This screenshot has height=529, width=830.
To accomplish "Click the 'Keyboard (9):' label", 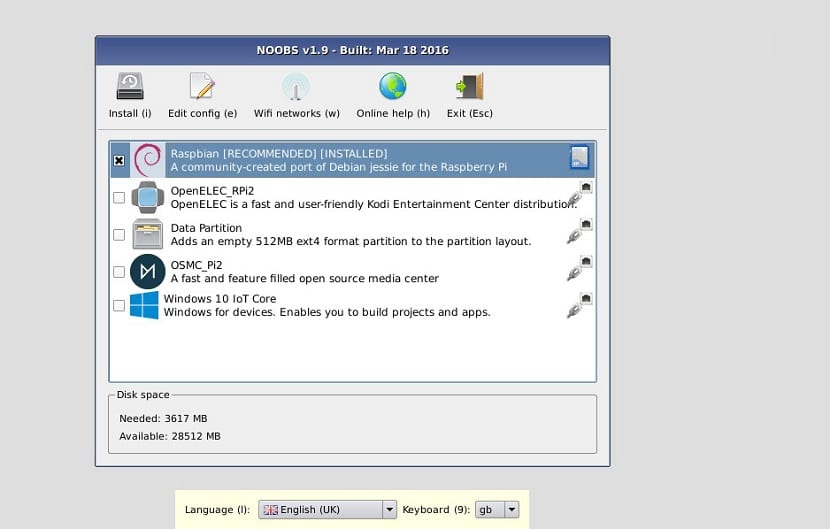I will (x=436, y=509).
